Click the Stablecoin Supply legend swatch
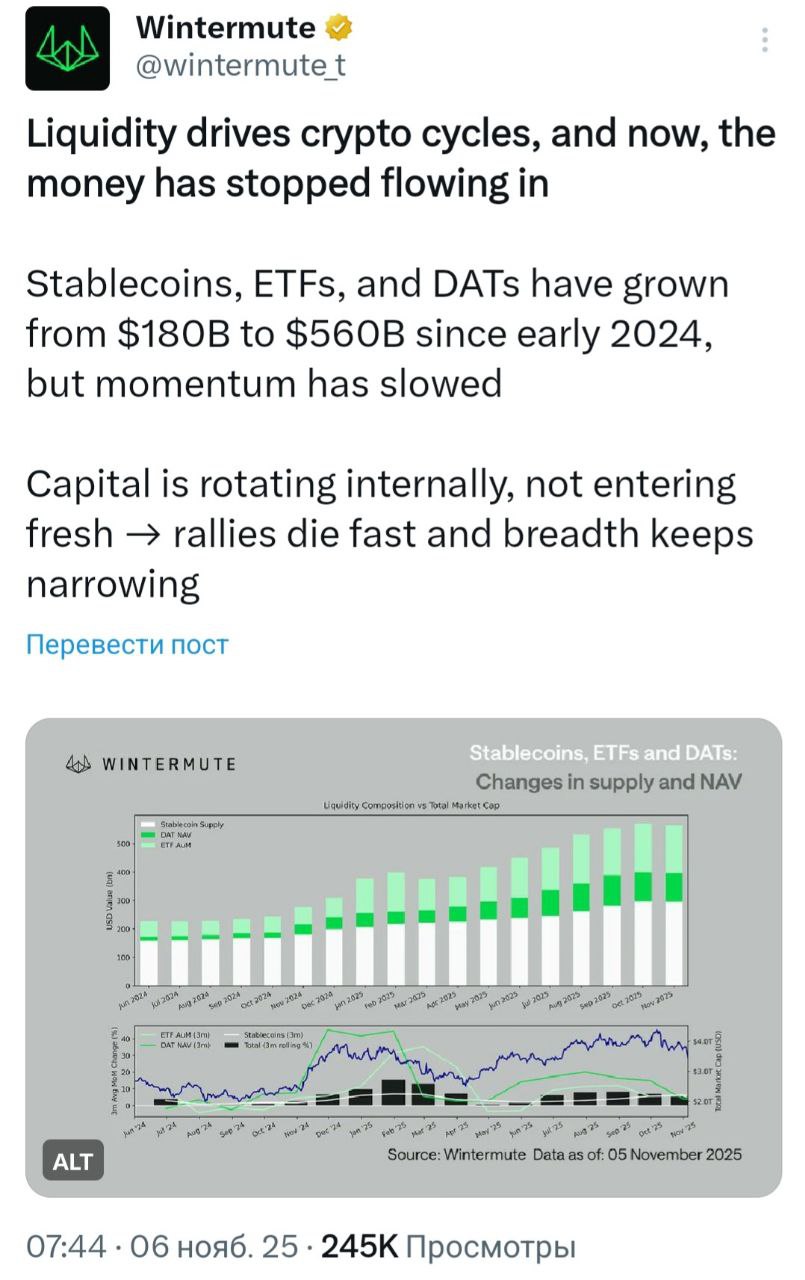This screenshot has height=1280, width=805. pyautogui.click(x=148, y=825)
